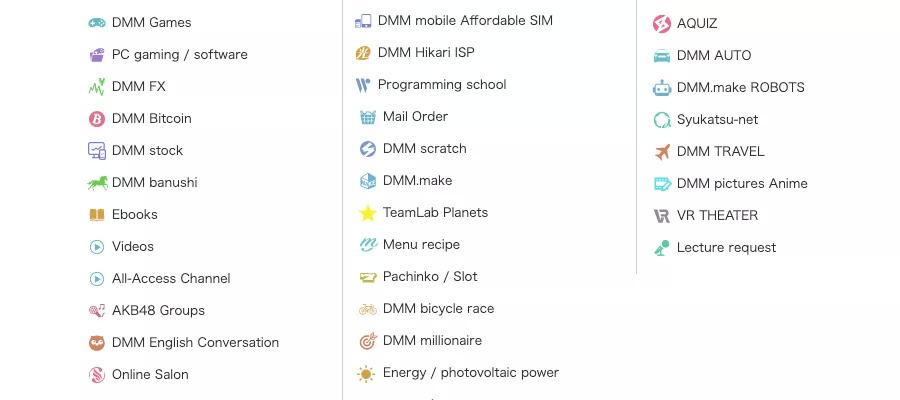The image size is (900, 400).
Task: Click the TeamLab Planets star icon
Action: 367,213
